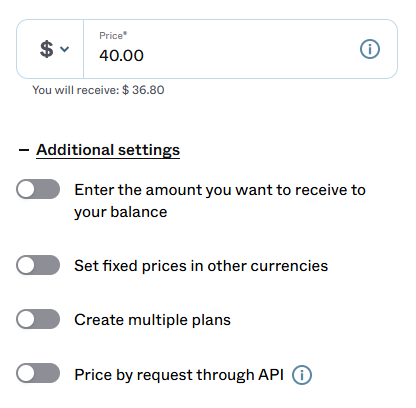Viewport: 416px width, 408px height.
Task: Click the 'your balance' second line of the first toggle's label
Action: click(121, 212)
